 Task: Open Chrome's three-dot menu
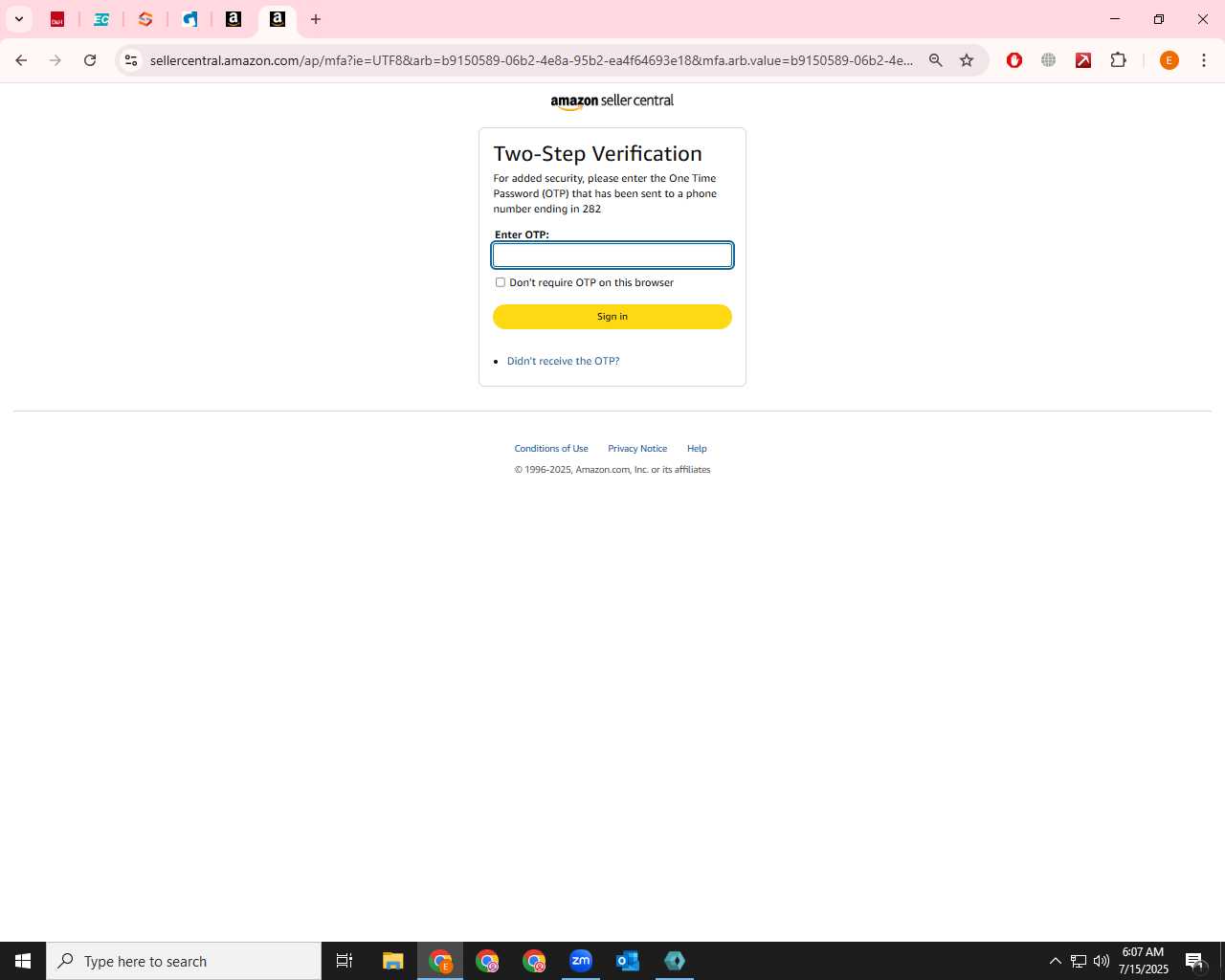click(x=1204, y=60)
